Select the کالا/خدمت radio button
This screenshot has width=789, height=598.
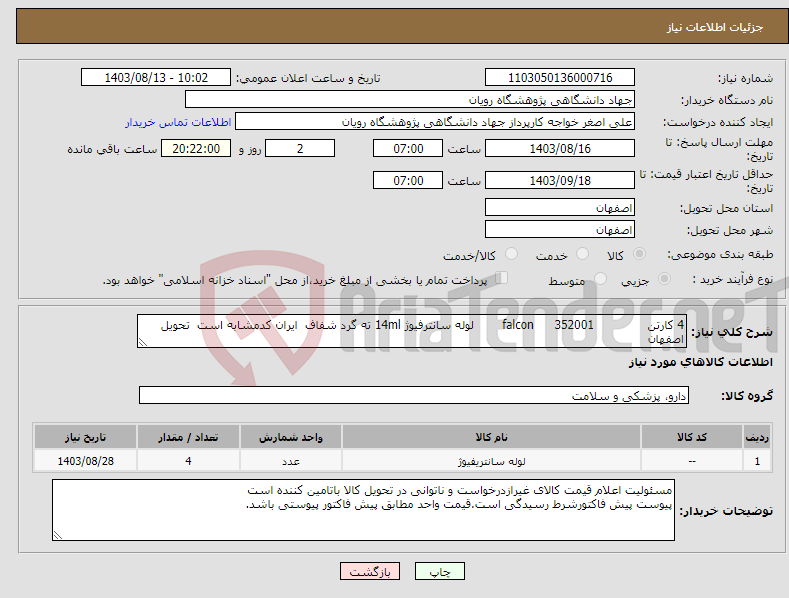tap(511, 254)
